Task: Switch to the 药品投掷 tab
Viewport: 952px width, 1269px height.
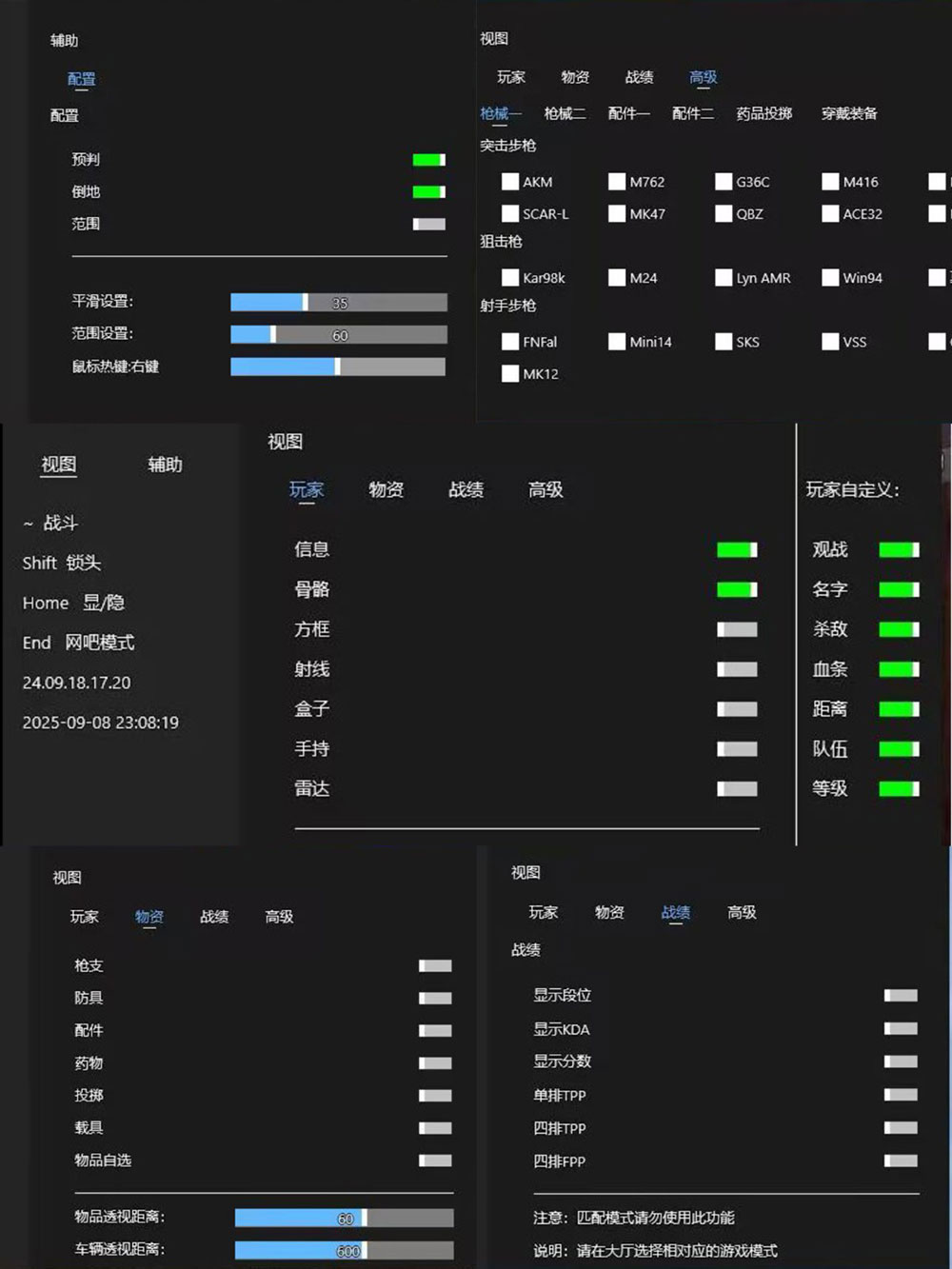Action: pos(764,113)
